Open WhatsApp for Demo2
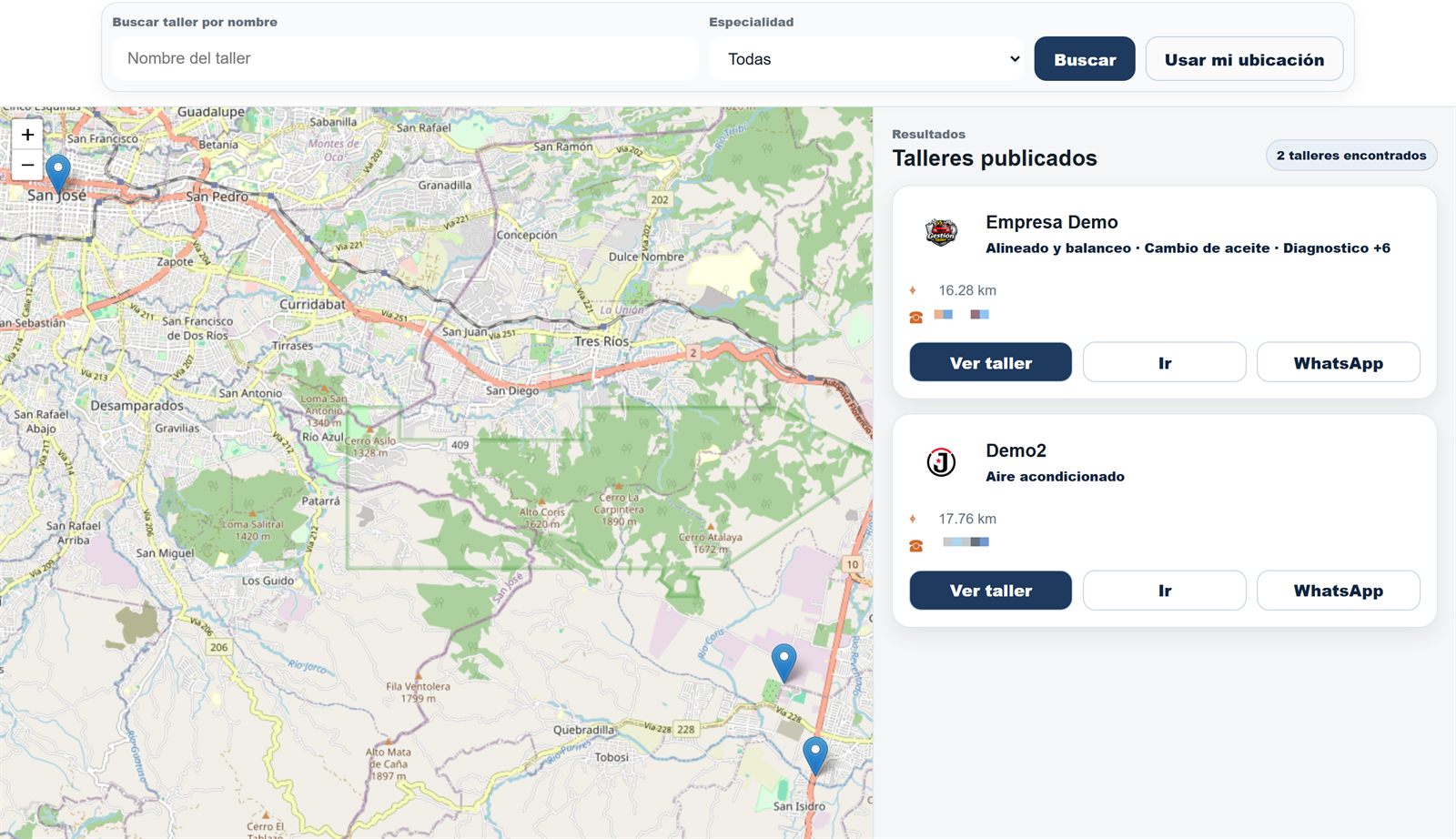Screen dimensions: 1456x839 coord(1339,591)
